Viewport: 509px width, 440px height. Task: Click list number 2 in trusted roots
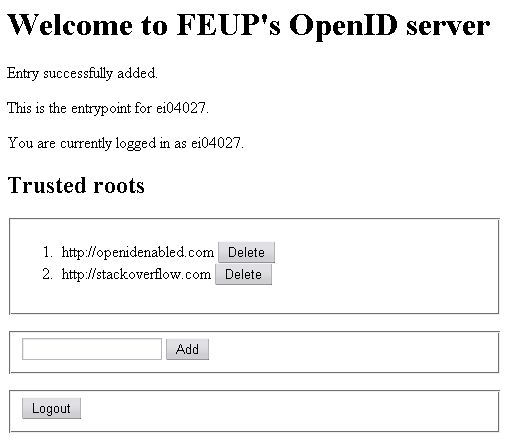click(47, 274)
